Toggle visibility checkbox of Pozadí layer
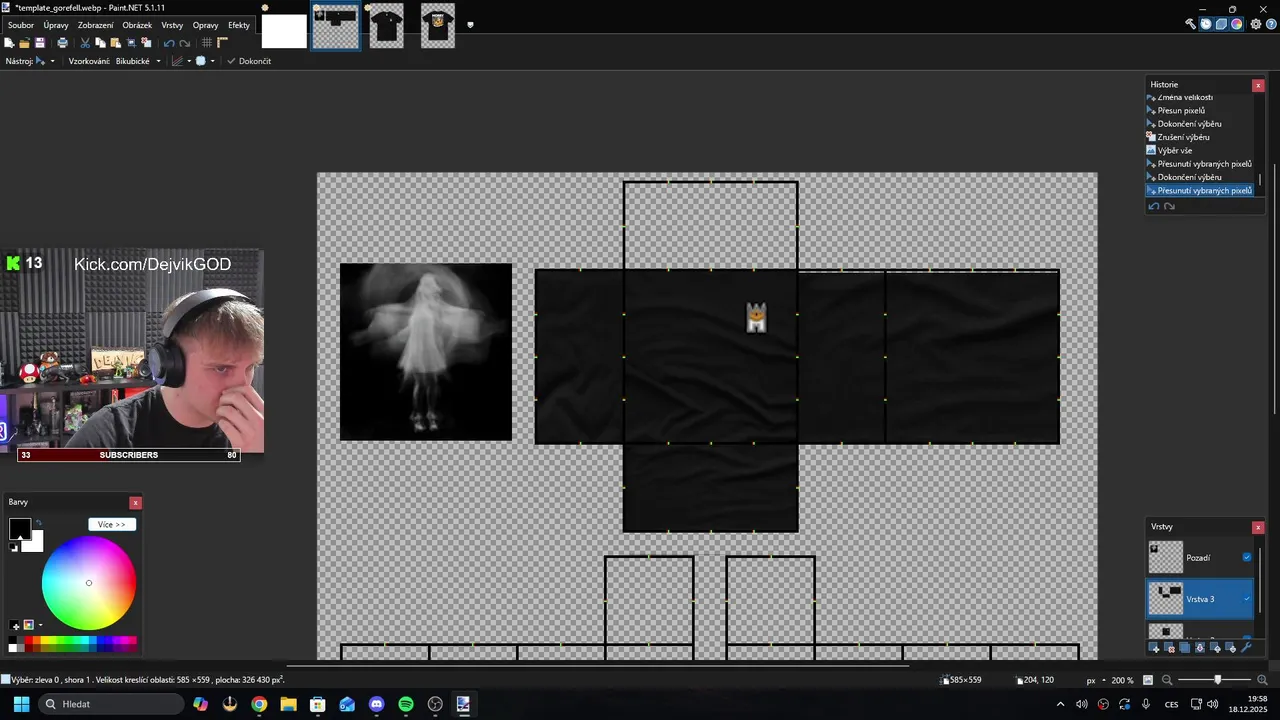Viewport: 1280px width, 720px height. (1247, 557)
